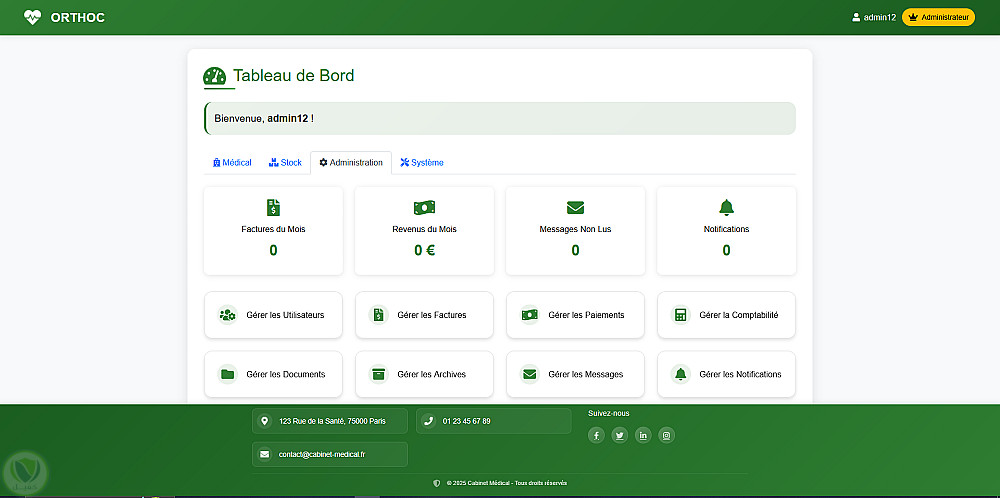Click the Notifications bell icon in stats card

(726, 207)
